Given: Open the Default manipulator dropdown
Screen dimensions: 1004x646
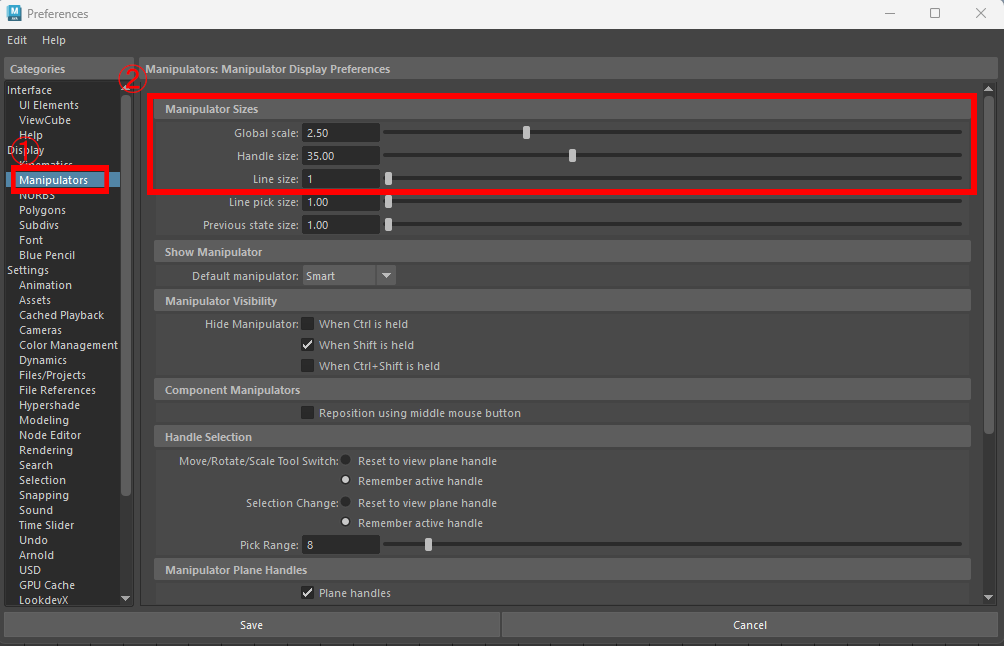Looking at the screenshot, I should pyautogui.click(x=386, y=276).
